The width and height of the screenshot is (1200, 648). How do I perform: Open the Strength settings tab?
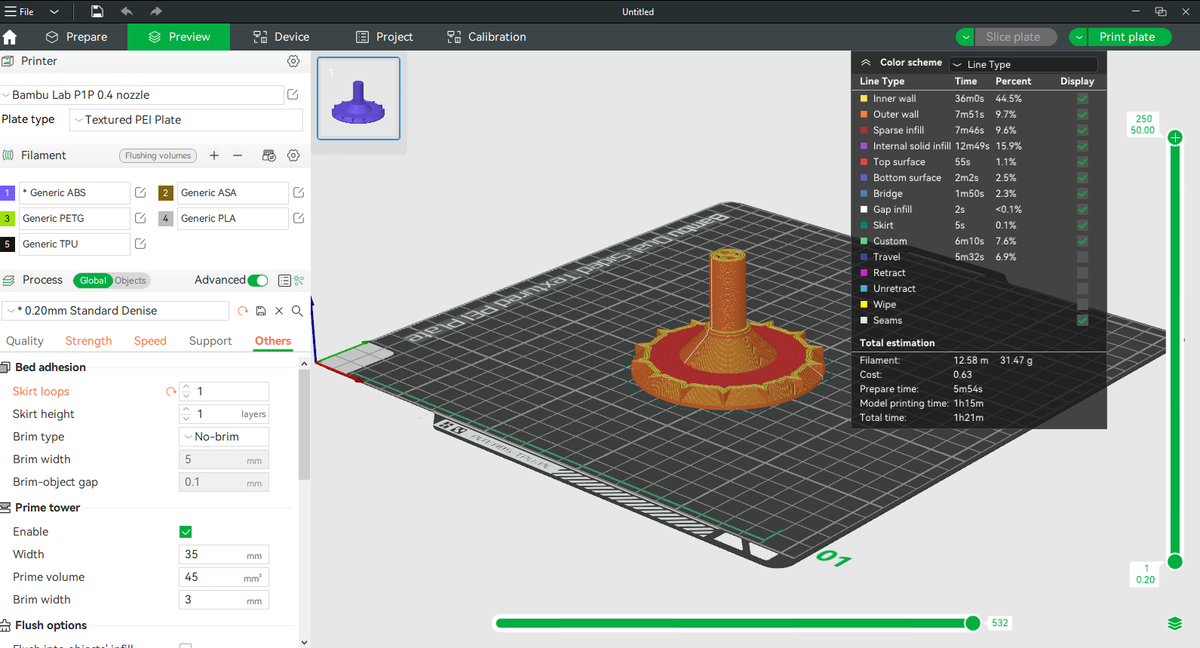tap(88, 341)
